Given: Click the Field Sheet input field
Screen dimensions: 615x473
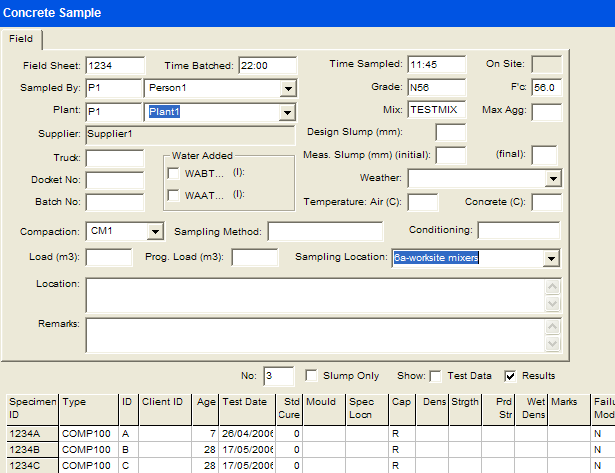Looking at the screenshot, I should [115, 66].
